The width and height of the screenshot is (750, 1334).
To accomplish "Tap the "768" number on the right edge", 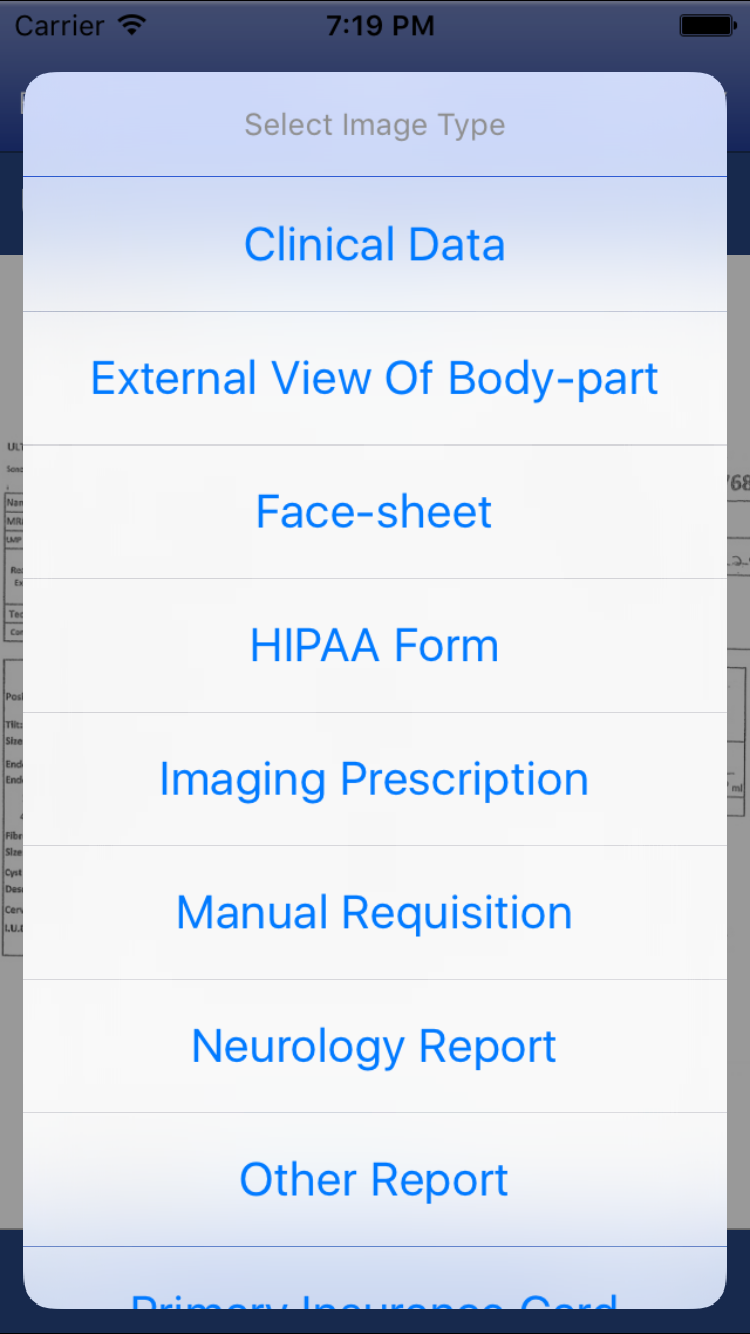I will click(x=742, y=480).
